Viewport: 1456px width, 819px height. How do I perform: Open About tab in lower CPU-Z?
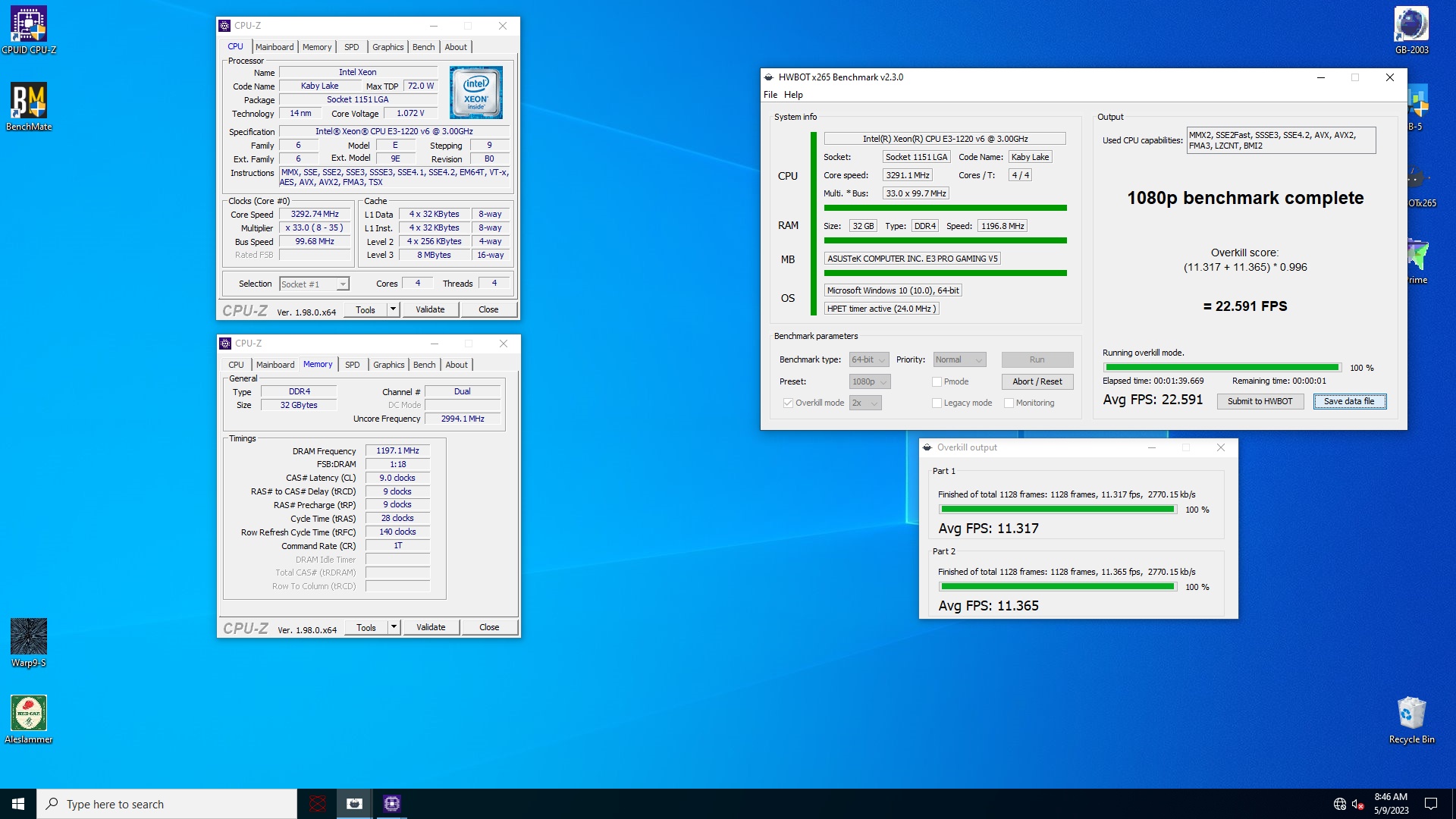pyautogui.click(x=457, y=365)
